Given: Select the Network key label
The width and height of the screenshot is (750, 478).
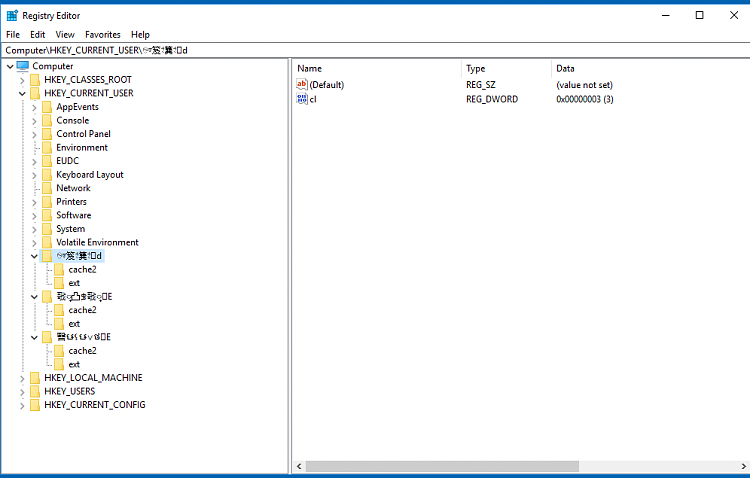Looking at the screenshot, I should 73,188.
